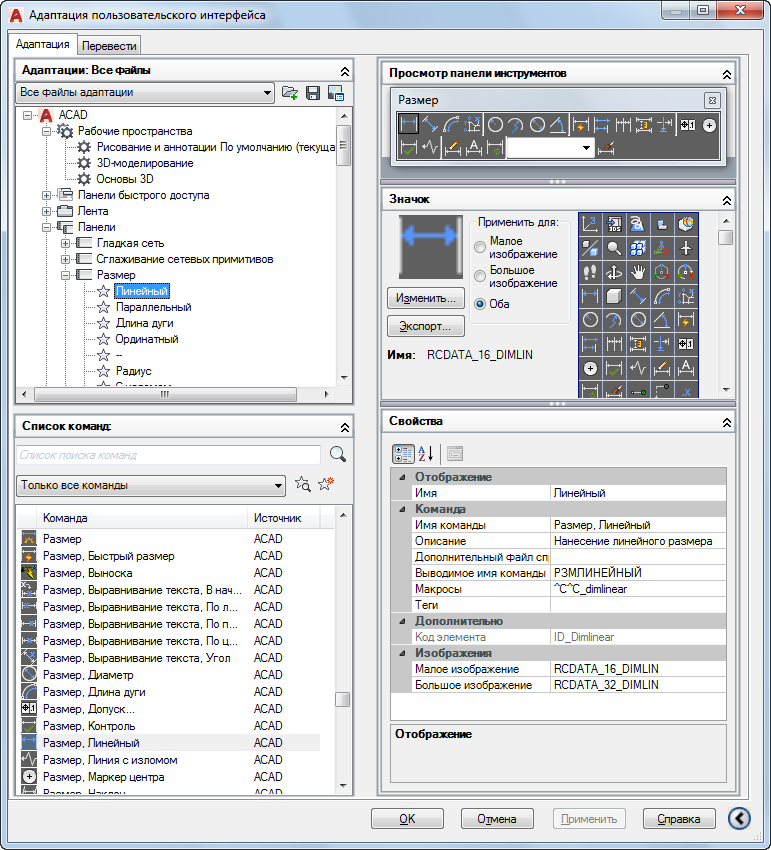771x850 pixels.
Task: Click the Отмена button
Action: click(497, 819)
